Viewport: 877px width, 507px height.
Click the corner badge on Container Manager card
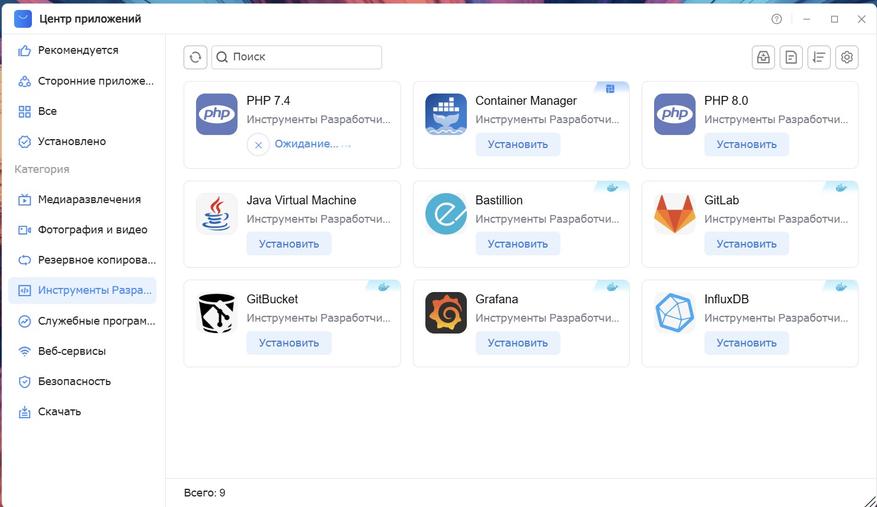point(610,88)
